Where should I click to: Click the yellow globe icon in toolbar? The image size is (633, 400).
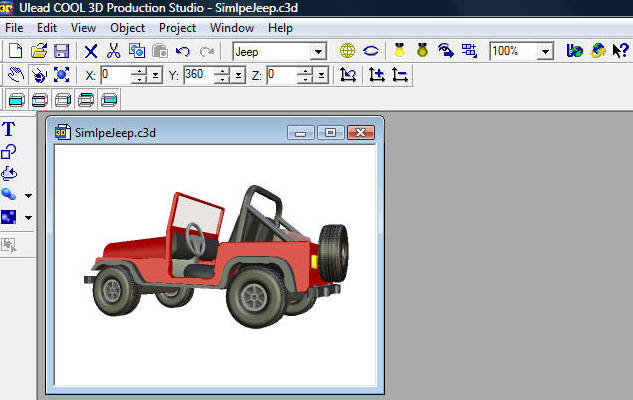pyautogui.click(x=347, y=50)
